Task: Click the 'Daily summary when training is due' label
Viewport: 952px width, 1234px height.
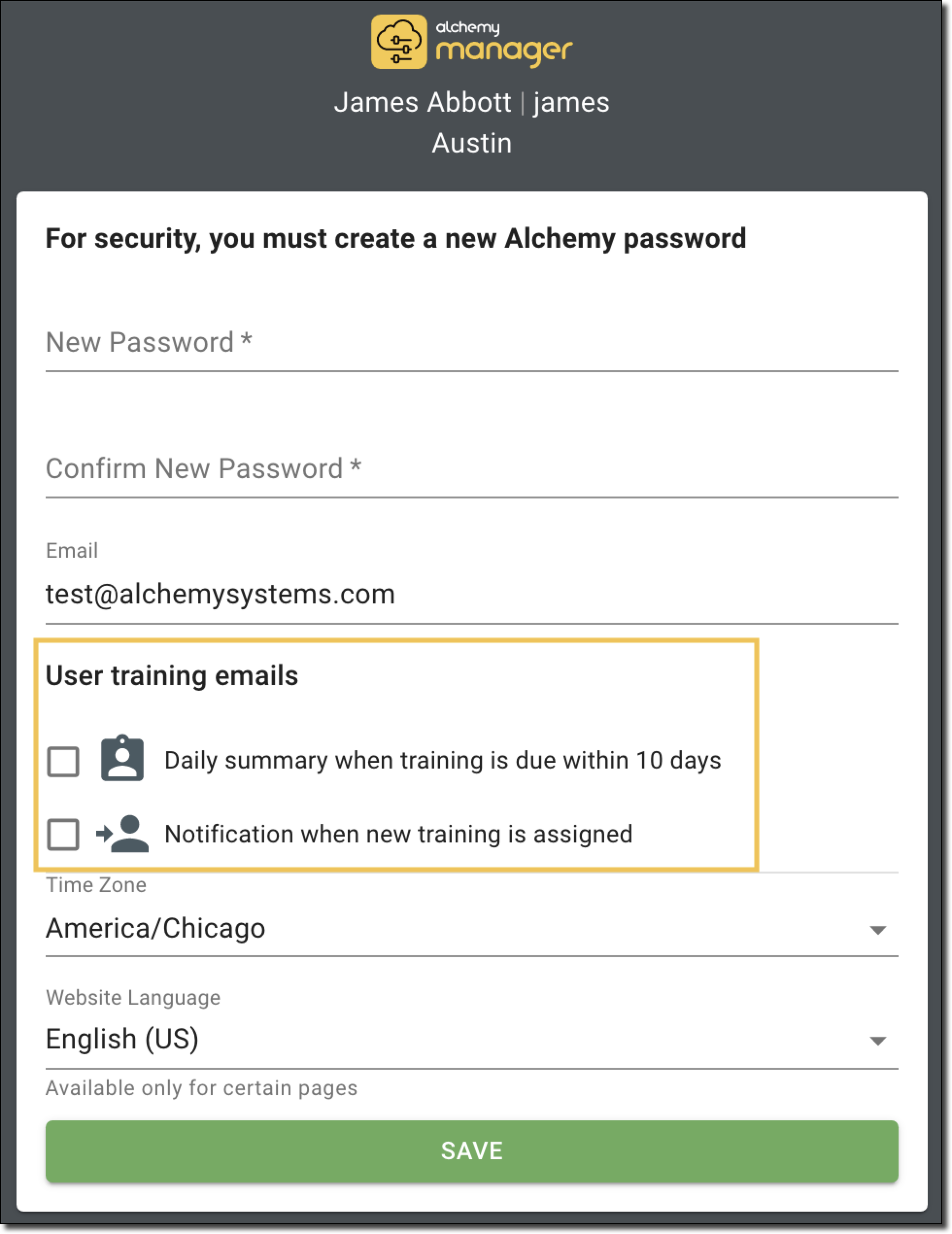Action: tap(442, 760)
